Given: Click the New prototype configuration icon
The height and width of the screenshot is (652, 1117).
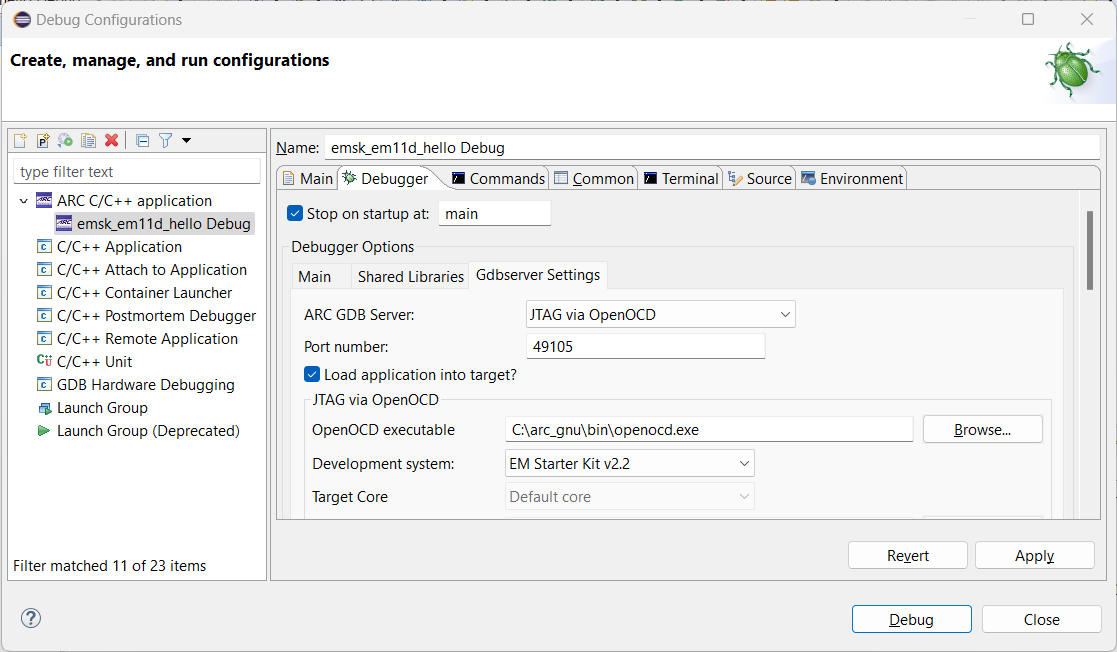Looking at the screenshot, I should pos(43,140).
